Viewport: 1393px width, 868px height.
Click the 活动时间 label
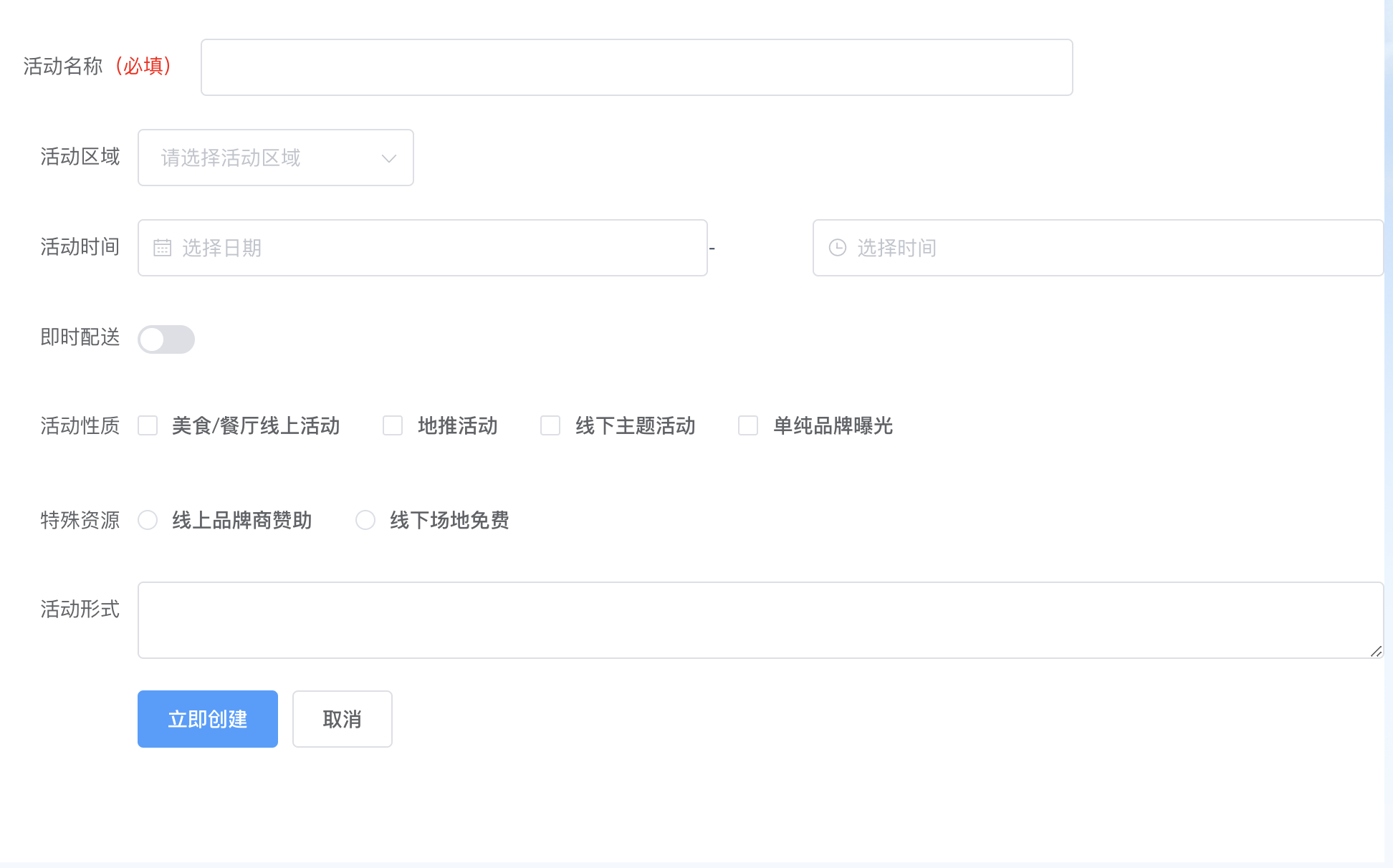pyautogui.click(x=80, y=247)
